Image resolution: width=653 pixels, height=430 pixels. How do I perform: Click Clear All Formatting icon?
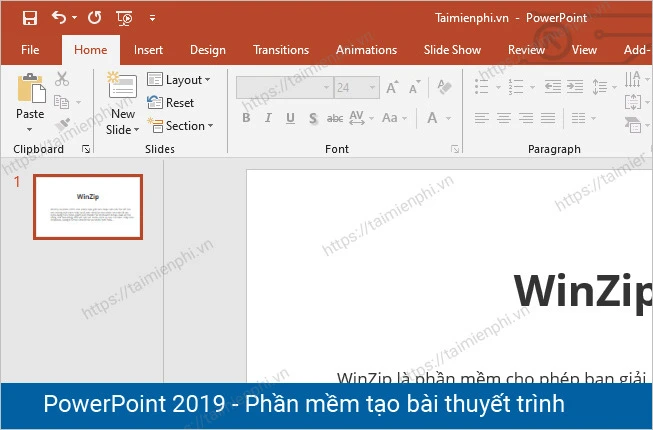click(x=444, y=87)
